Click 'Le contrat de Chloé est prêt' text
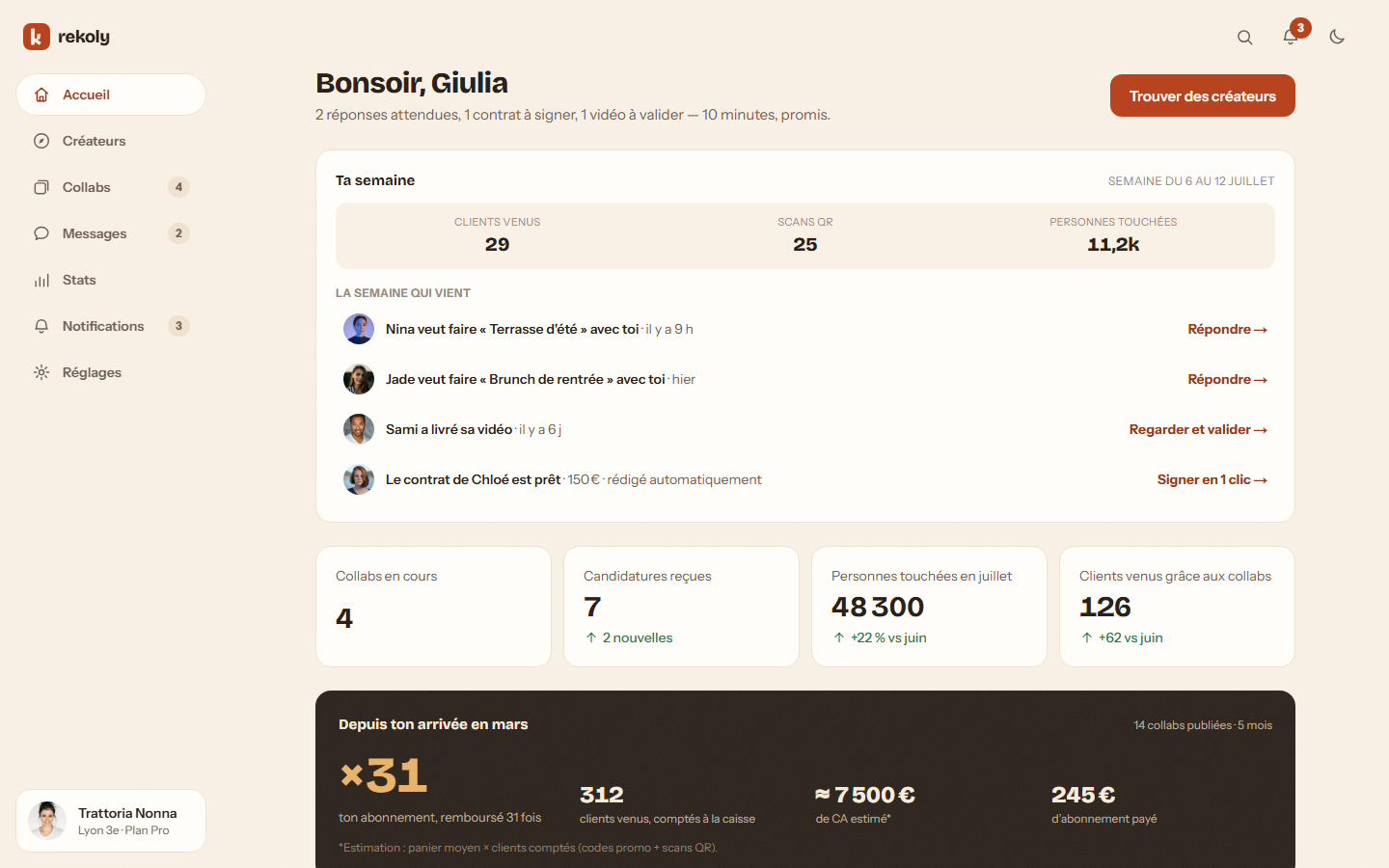1389x868 pixels. coord(473,479)
